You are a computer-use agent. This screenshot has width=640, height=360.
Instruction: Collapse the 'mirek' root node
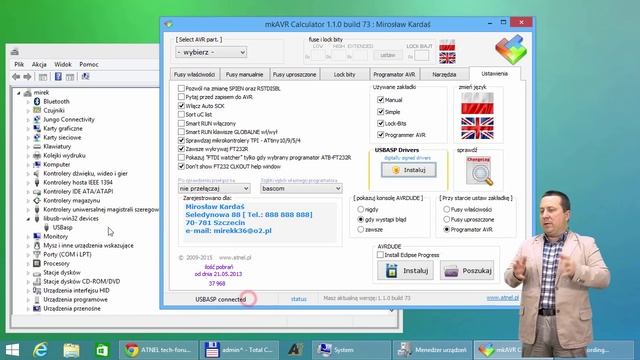(19, 93)
